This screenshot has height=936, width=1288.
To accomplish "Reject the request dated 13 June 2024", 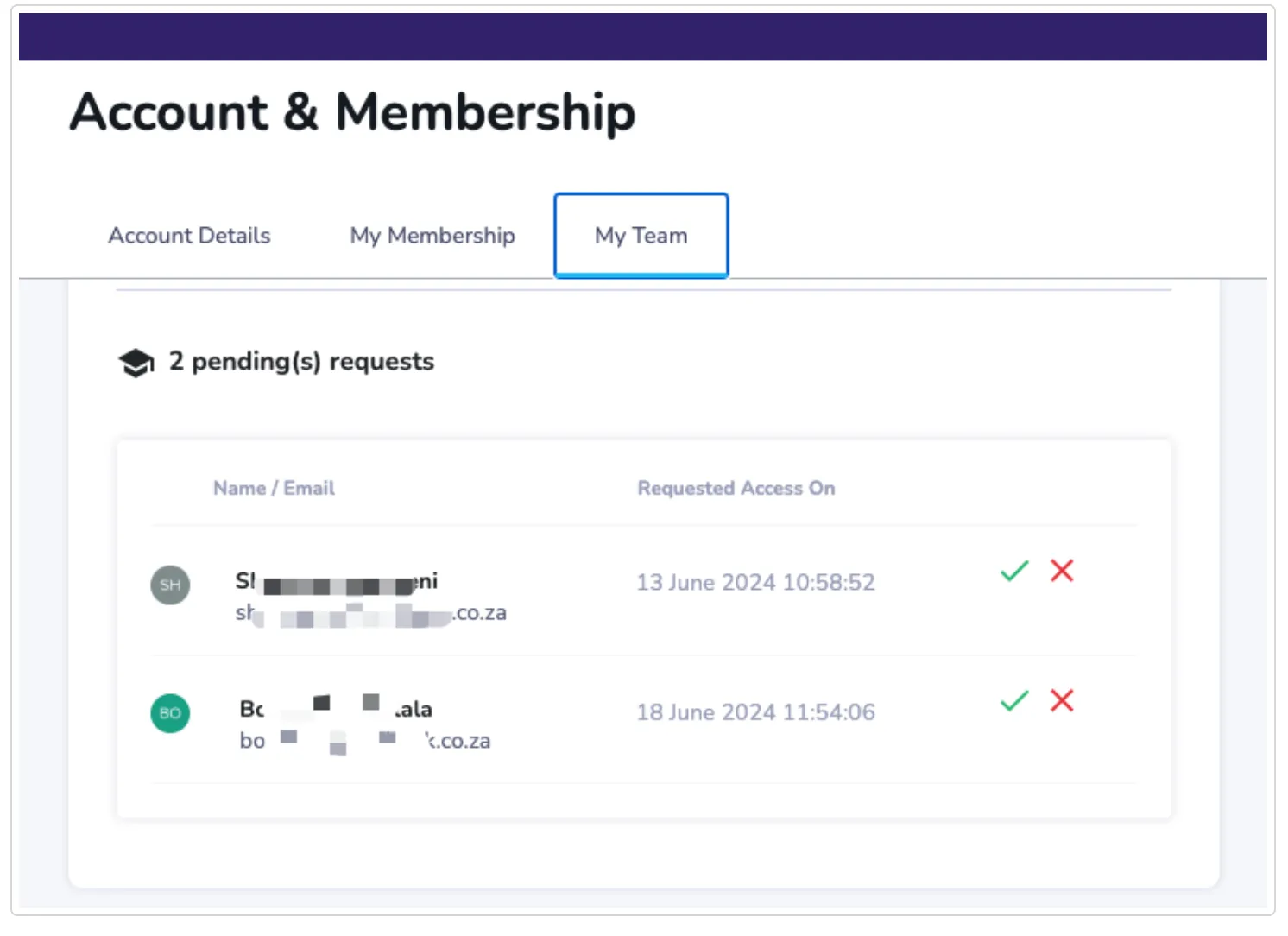I will pyautogui.click(x=1061, y=570).
